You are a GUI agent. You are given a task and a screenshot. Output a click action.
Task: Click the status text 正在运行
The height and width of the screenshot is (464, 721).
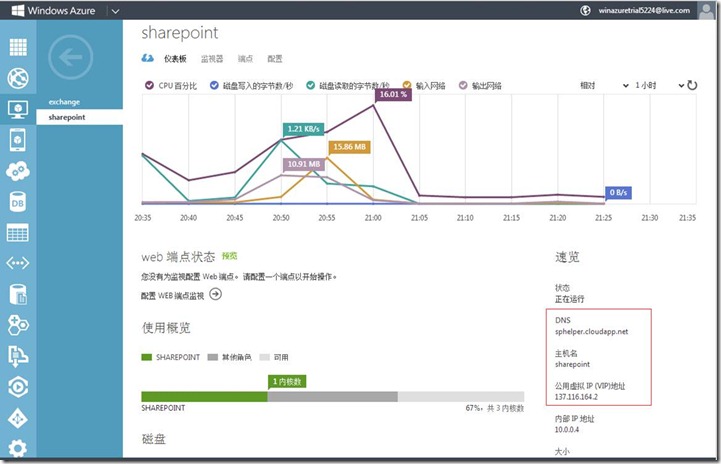click(569, 299)
